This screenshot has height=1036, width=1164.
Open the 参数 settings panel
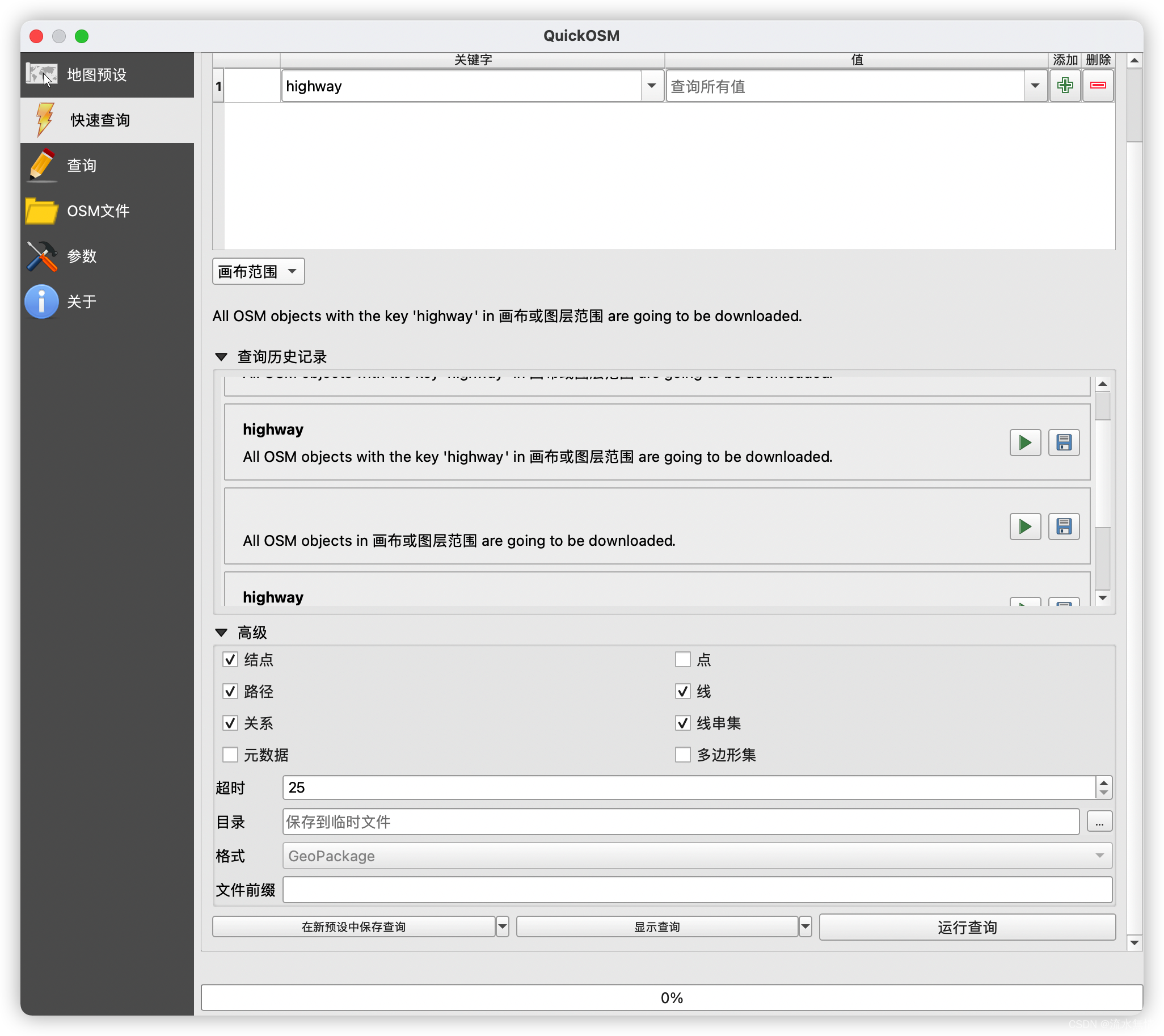click(81, 256)
